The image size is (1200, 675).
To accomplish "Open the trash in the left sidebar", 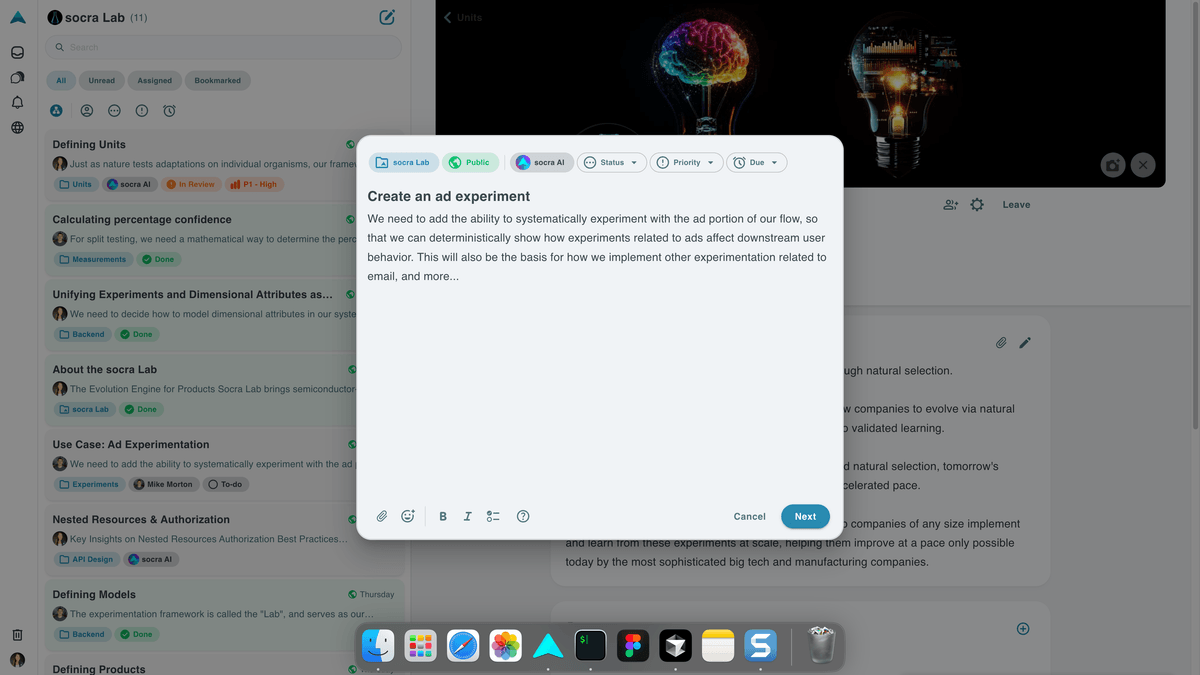I will coord(17,634).
